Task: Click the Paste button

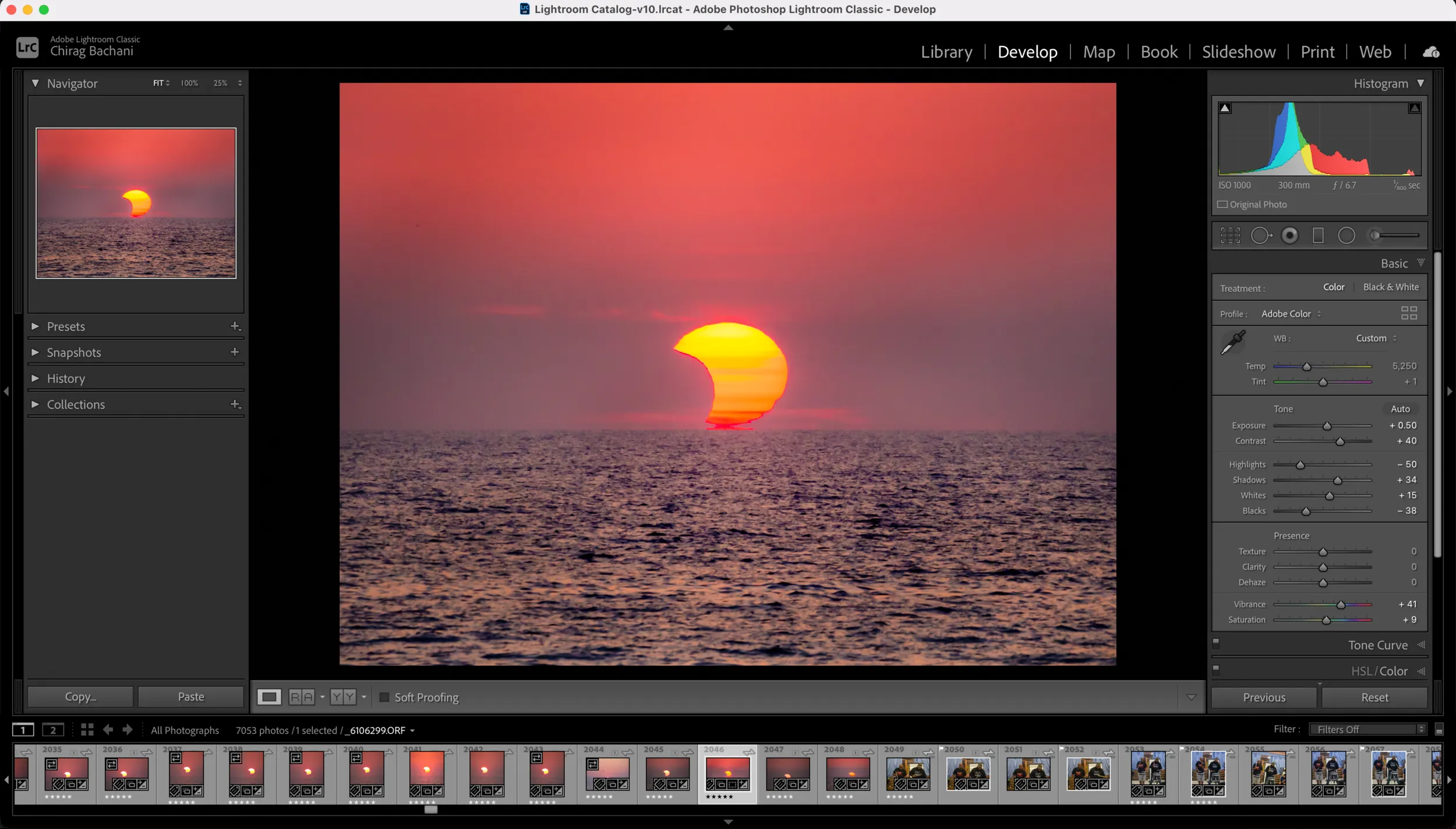Action: tap(190, 697)
